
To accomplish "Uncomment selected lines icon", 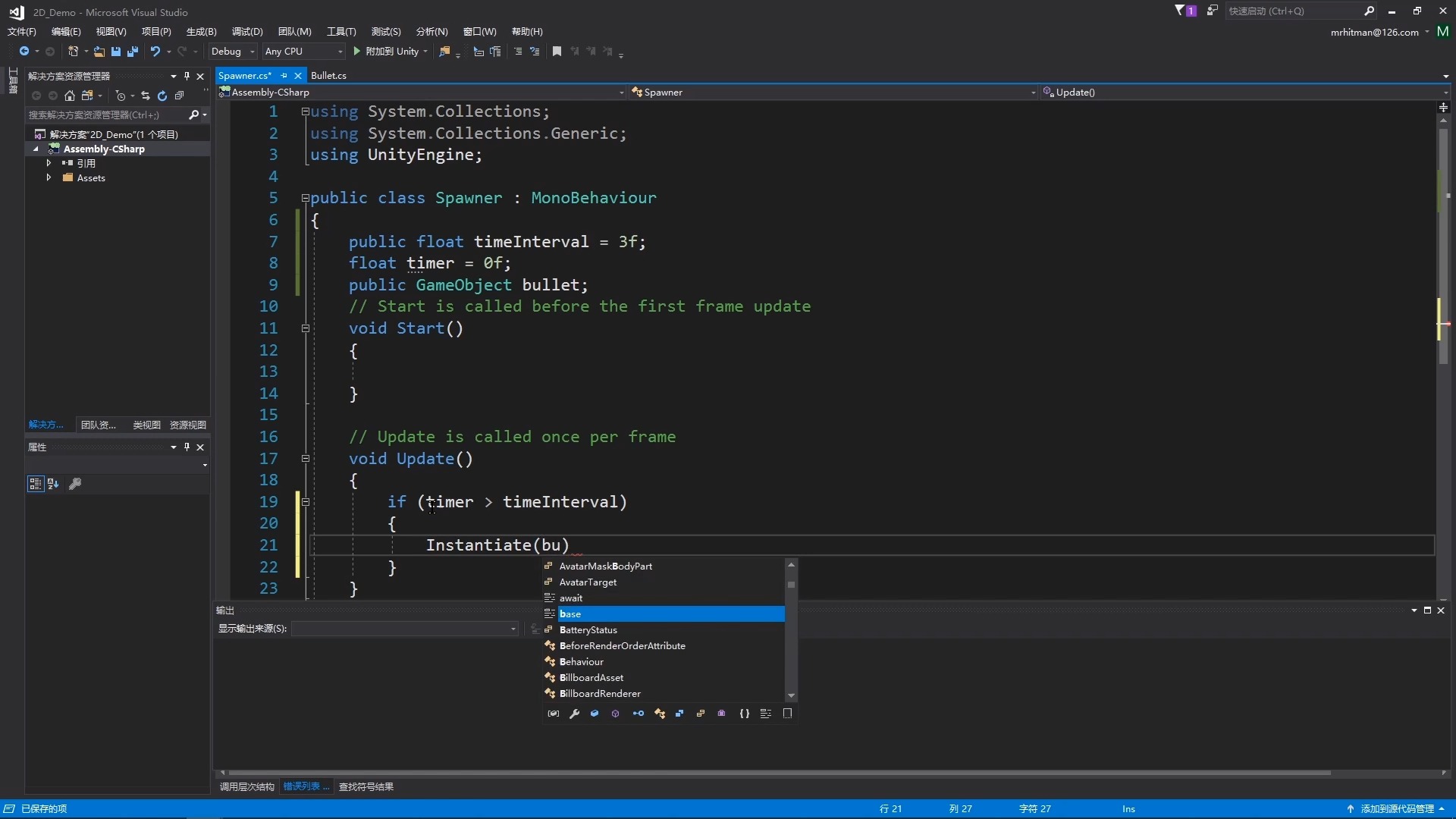I will click(x=535, y=52).
